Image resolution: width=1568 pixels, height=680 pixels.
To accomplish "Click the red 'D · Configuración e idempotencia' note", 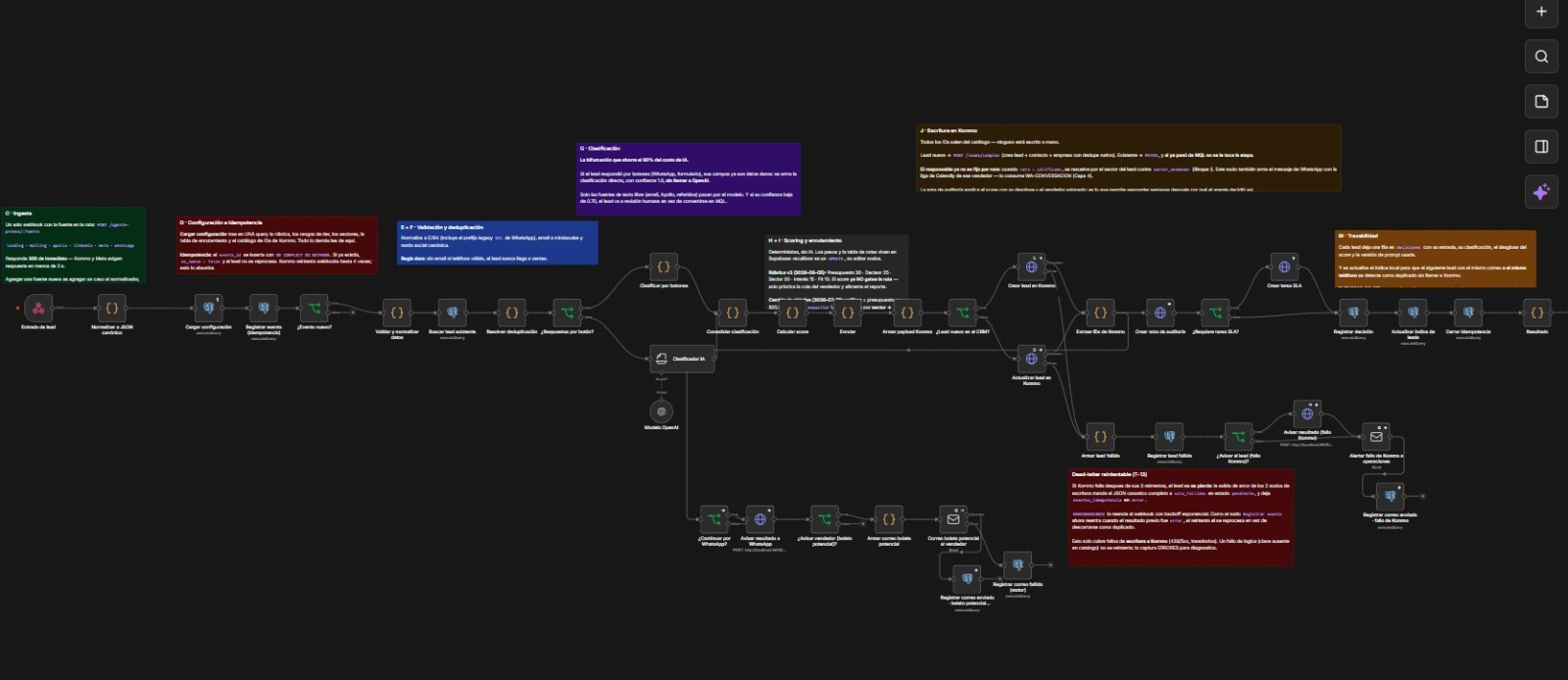I will click(x=277, y=244).
